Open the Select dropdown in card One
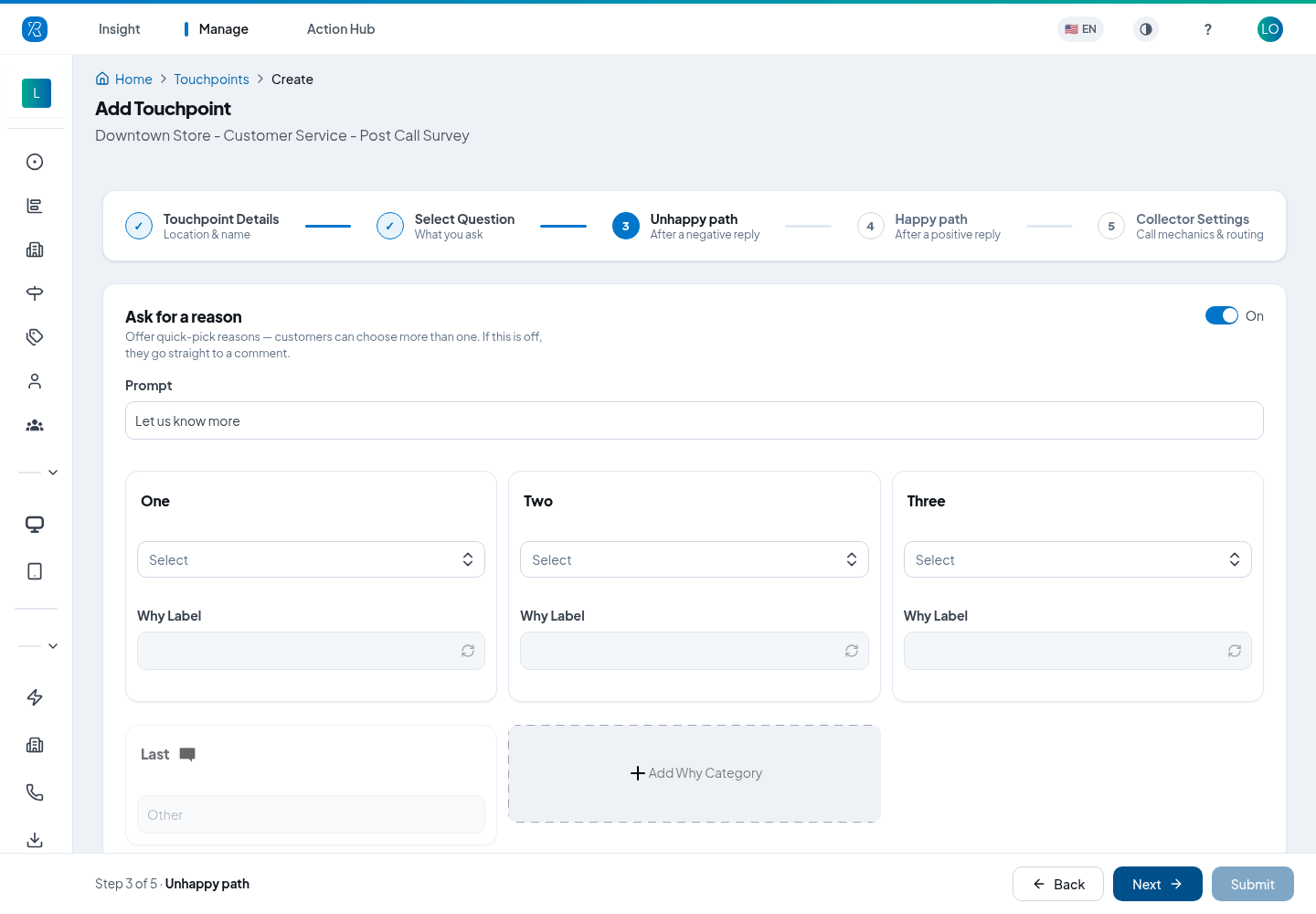 pyautogui.click(x=311, y=559)
